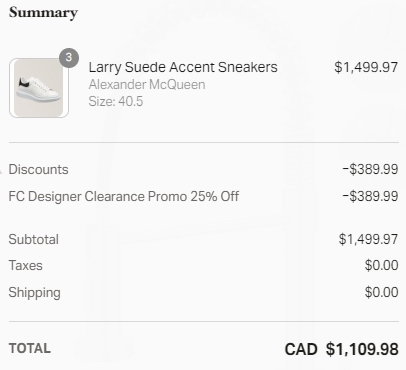Click the CAD $1,109.98 total amount
The height and width of the screenshot is (370, 406).
tap(342, 349)
